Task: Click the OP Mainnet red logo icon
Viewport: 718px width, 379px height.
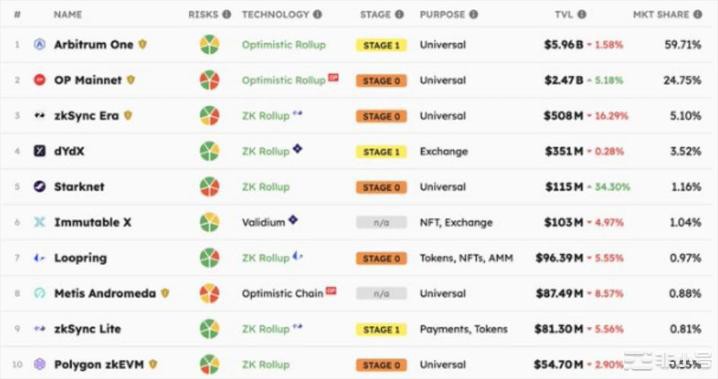Action: (40, 80)
